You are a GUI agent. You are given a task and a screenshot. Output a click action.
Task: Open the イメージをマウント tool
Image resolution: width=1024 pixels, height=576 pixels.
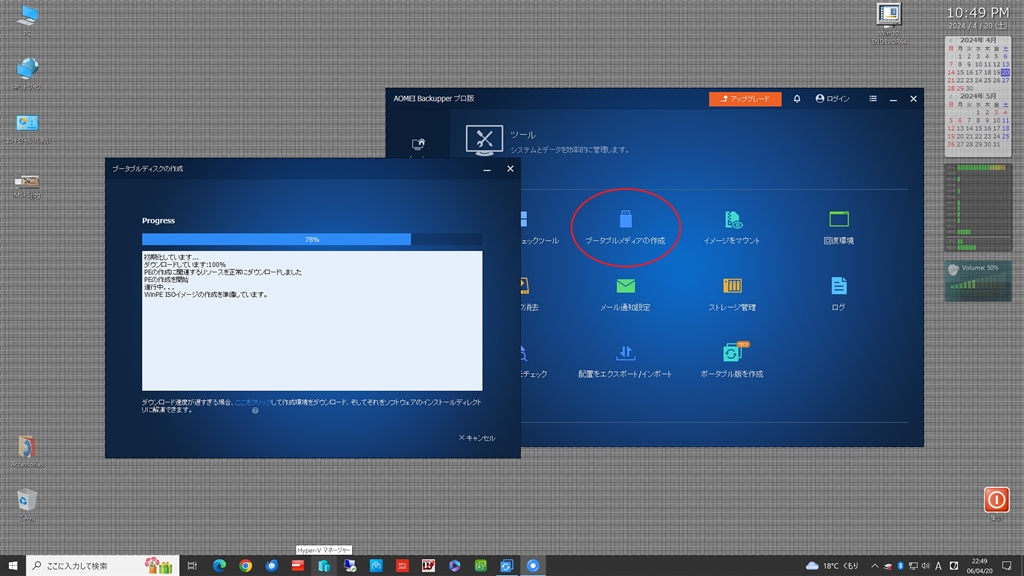[x=731, y=227]
